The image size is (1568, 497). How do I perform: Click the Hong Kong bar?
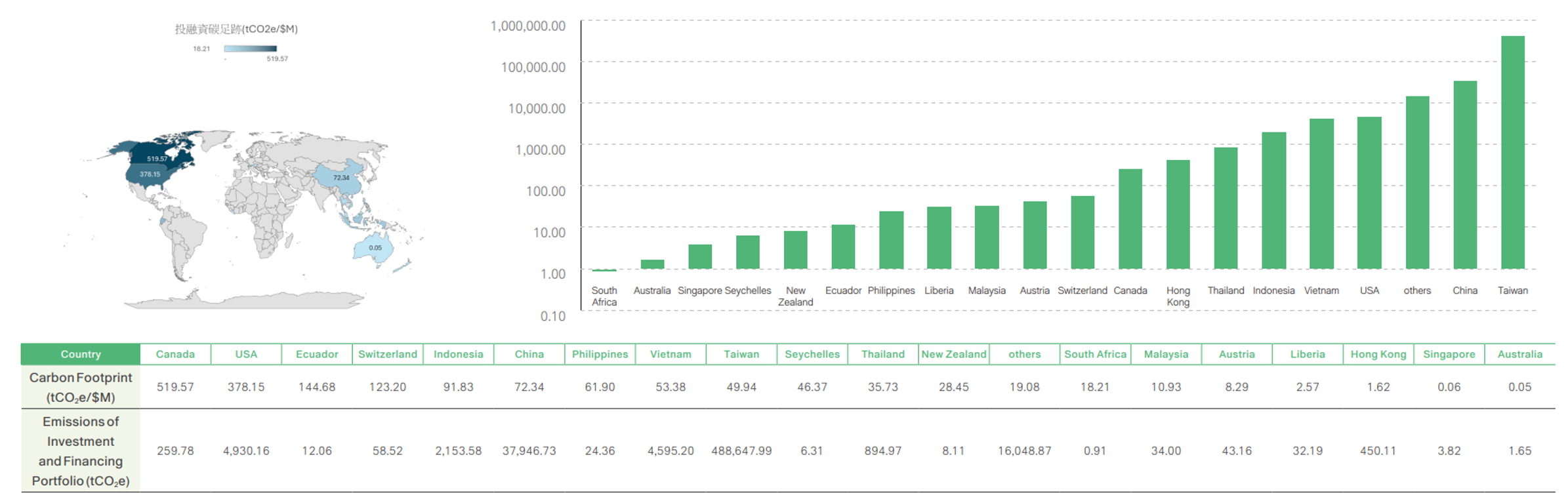click(x=1178, y=214)
